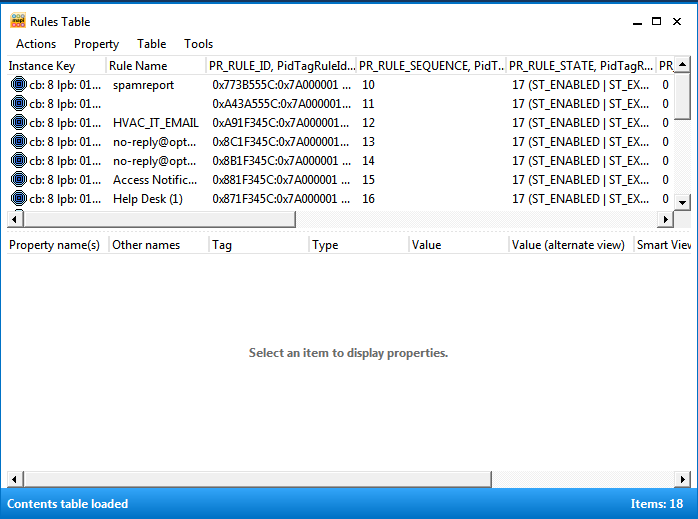Viewport: 698px width, 519px height.
Task: Sort by Instance Key column header
Action: coord(57,66)
